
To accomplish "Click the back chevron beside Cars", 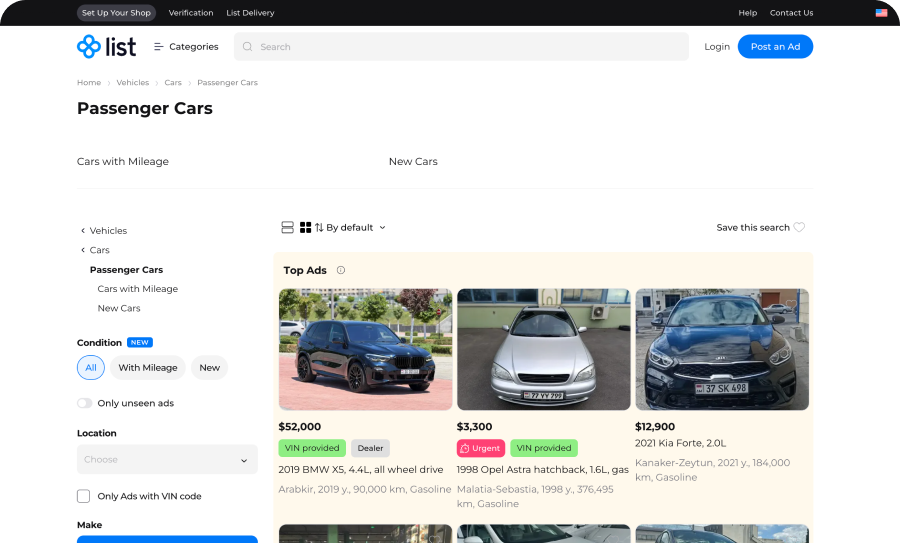I will tap(83, 250).
